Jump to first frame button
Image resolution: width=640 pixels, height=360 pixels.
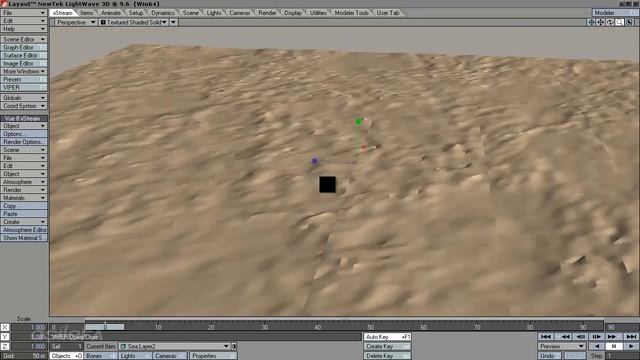[546, 337]
